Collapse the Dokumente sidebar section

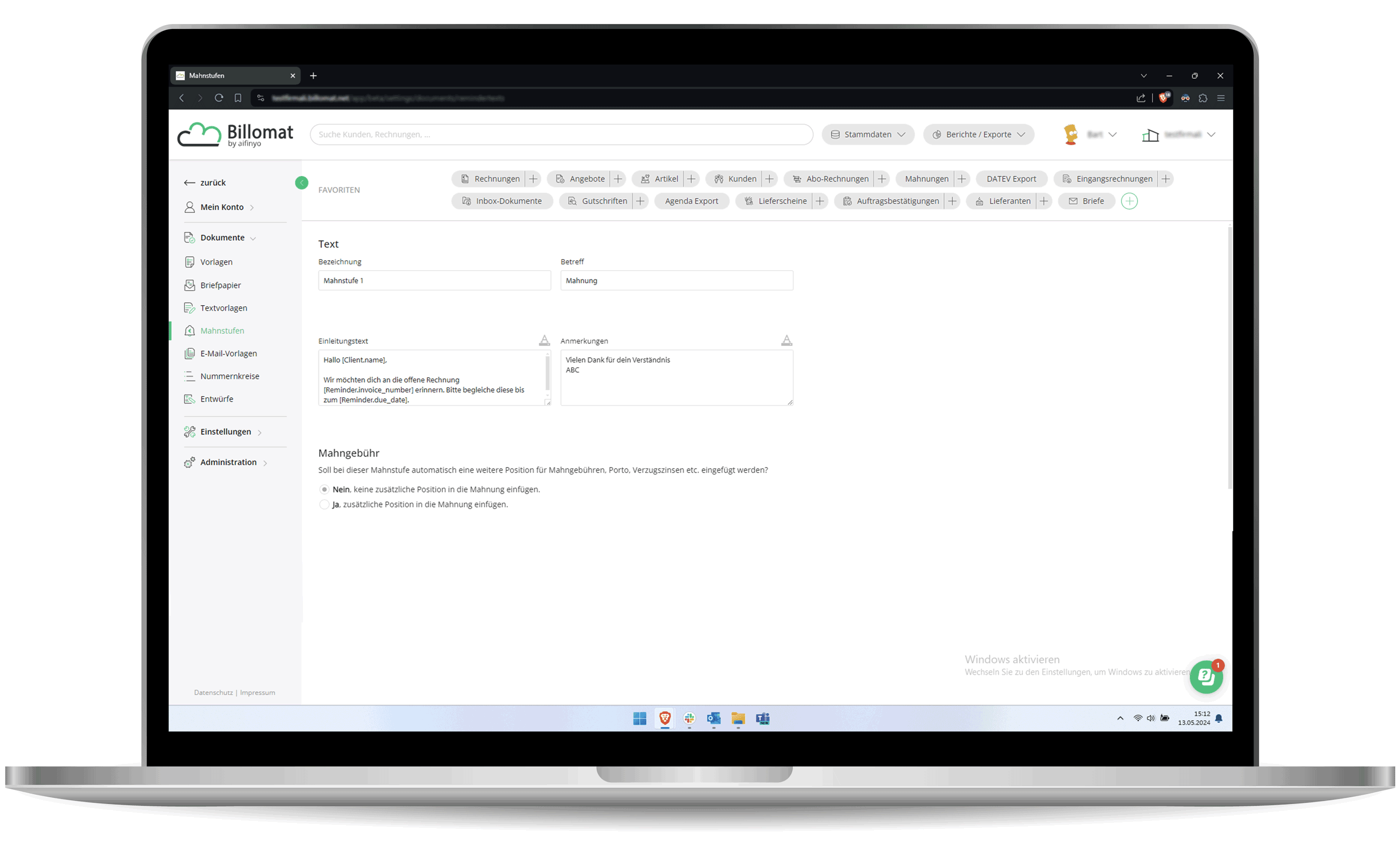[222, 238]
